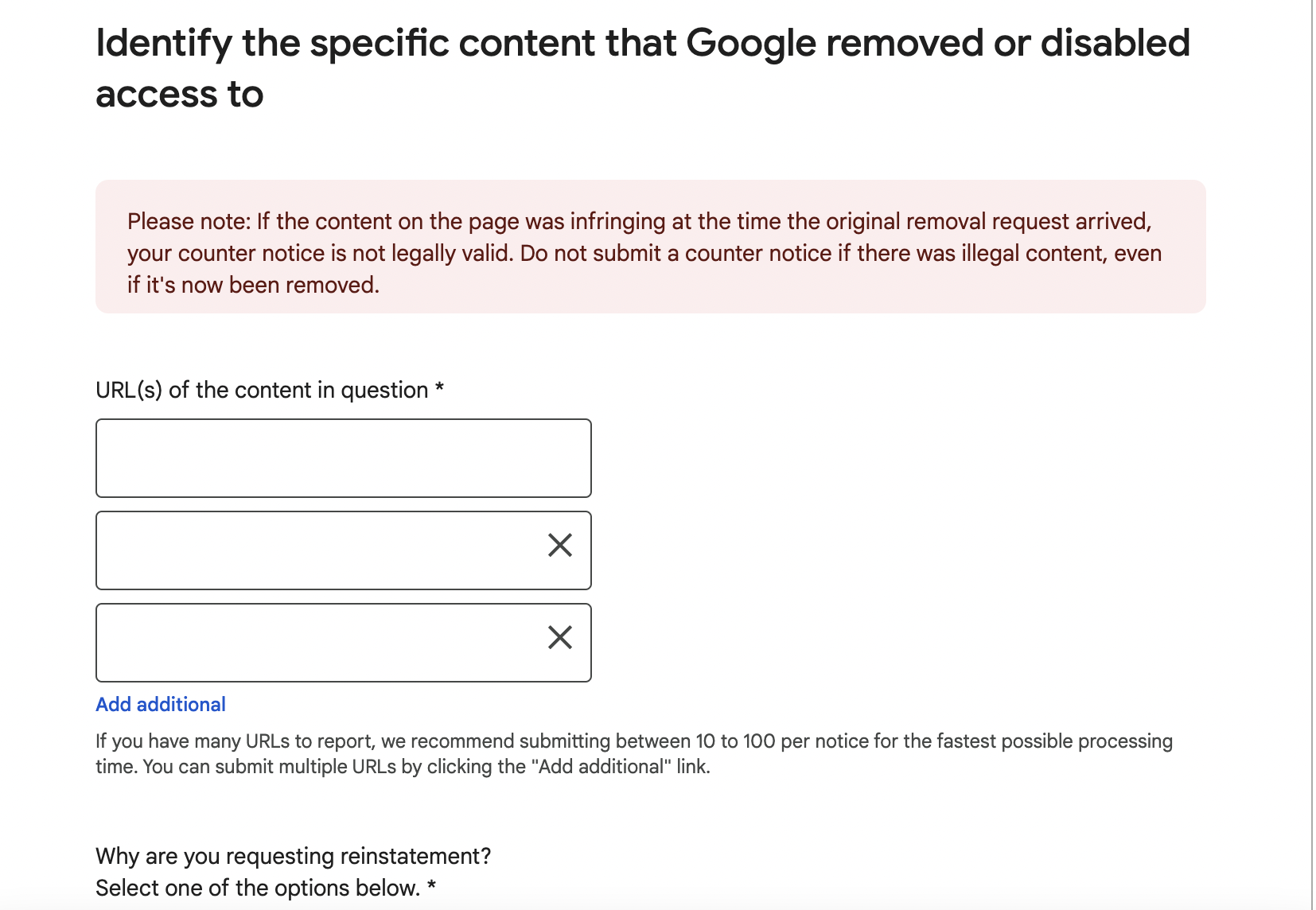Click the help text about 10 to 100 URLs
The image size is (1316, 910).
coord(634,753)
